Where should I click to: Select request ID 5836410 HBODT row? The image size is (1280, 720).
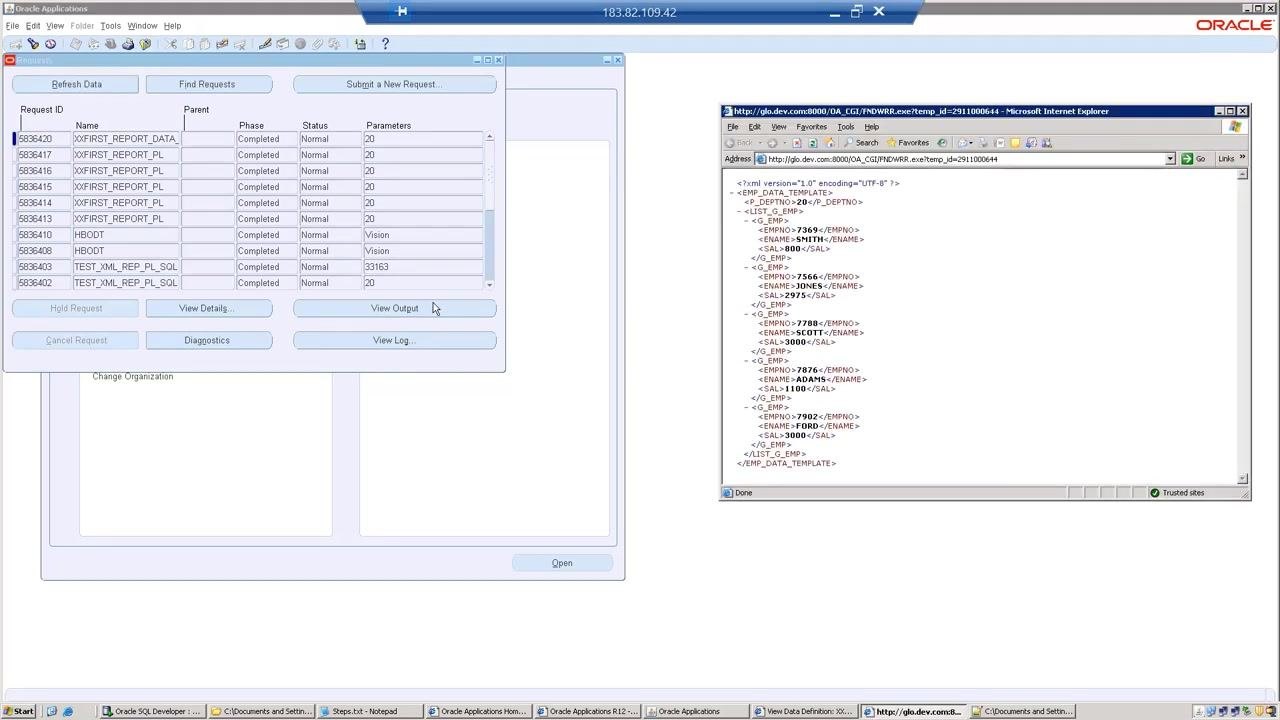pyautogui.click(x=250, y=235)
